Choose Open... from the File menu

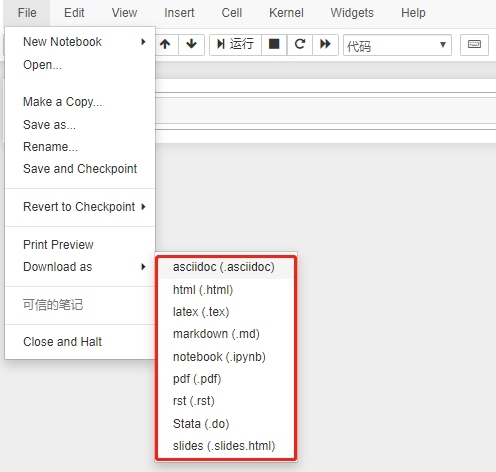click(x=80, y=65)
